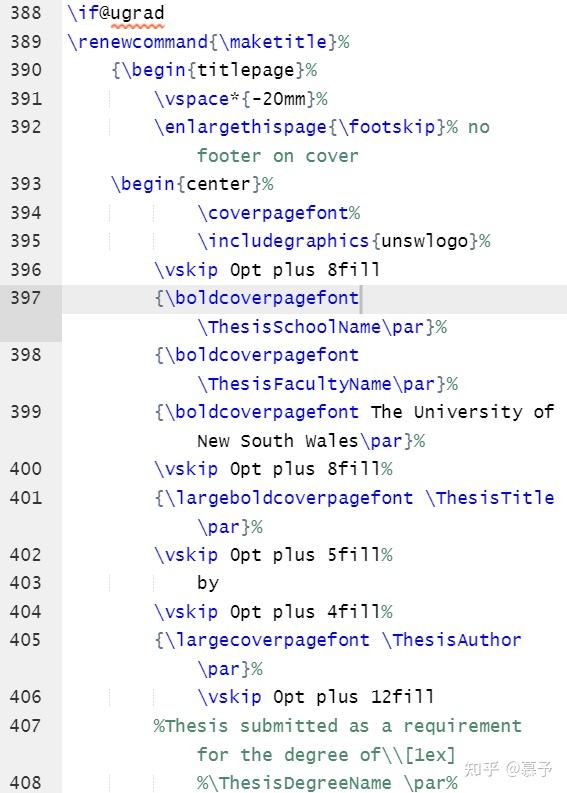The width and height of the screenshot is (567, 793).
Task: Click the word 'by' on line 403
Action: click(x=208, y=584)
